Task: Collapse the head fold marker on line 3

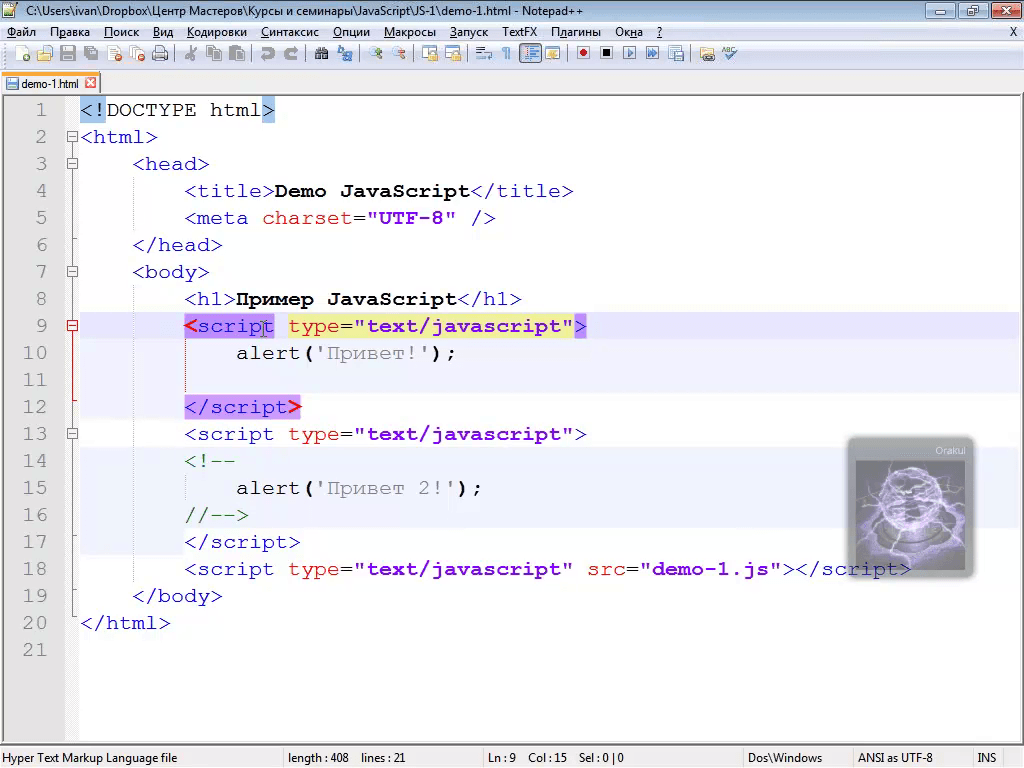Action: (x=72, y=164)
